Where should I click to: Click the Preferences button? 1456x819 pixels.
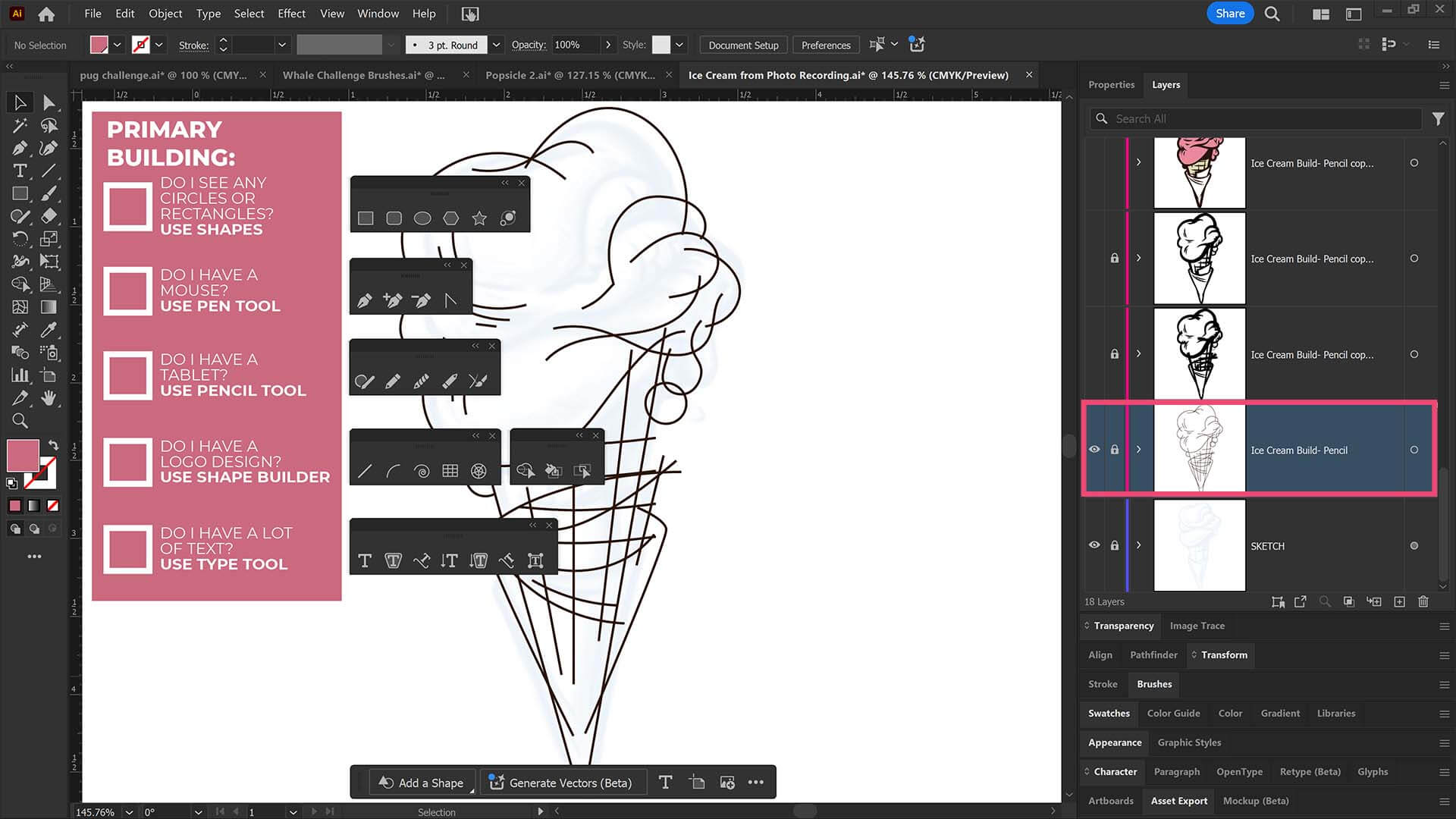(x=826, y=45)
